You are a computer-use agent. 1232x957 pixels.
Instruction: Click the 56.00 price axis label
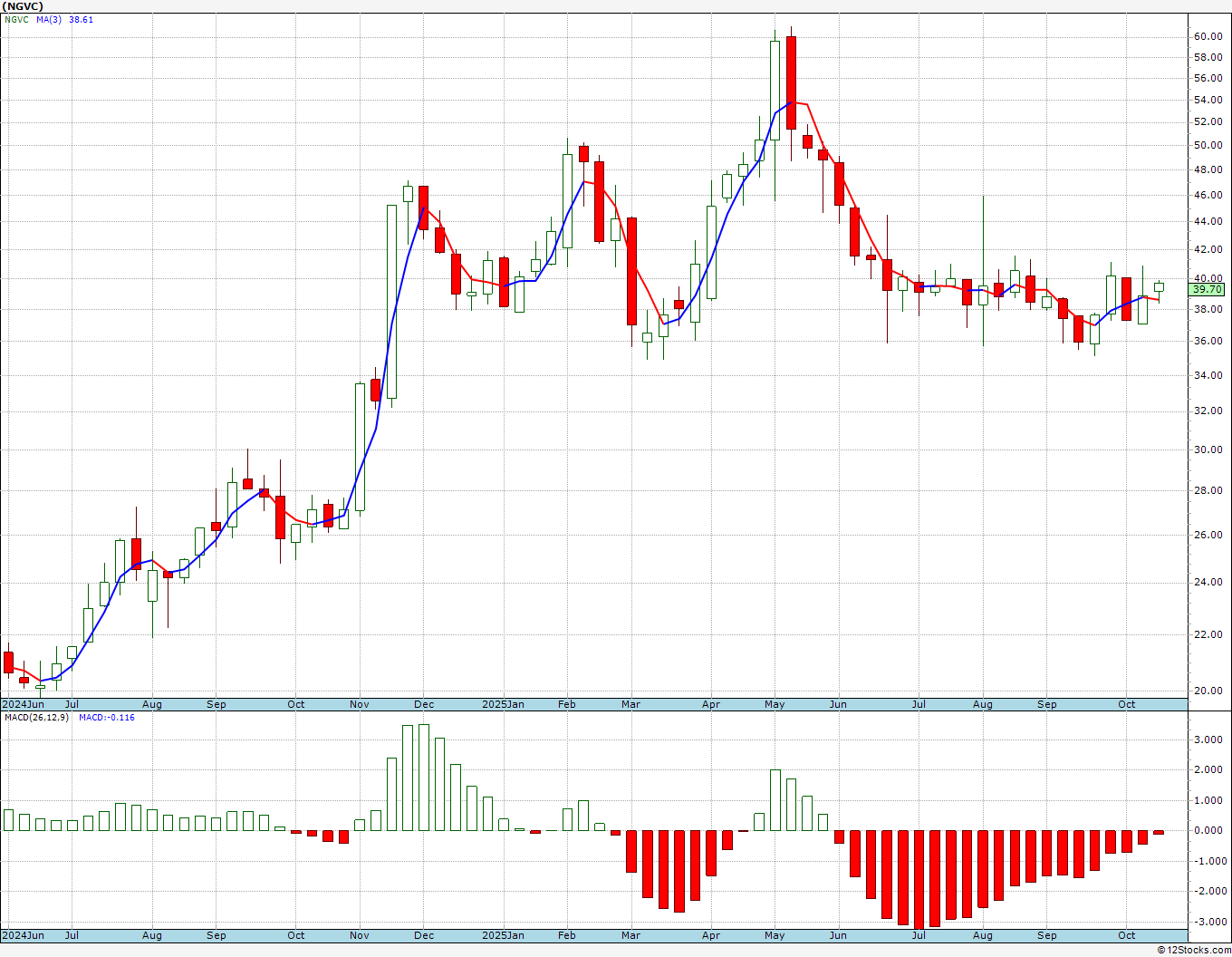pyautogui.click(x=1208, y=78)
